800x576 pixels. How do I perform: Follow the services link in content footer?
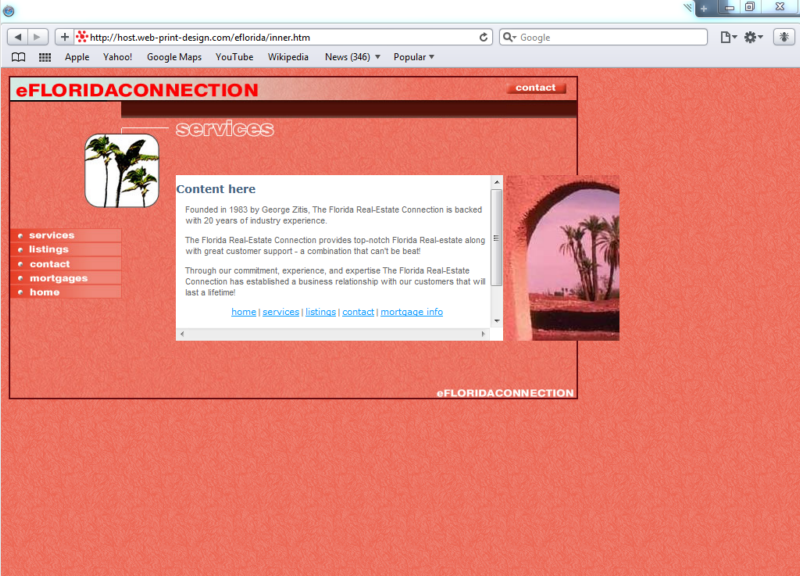[281, 312]
